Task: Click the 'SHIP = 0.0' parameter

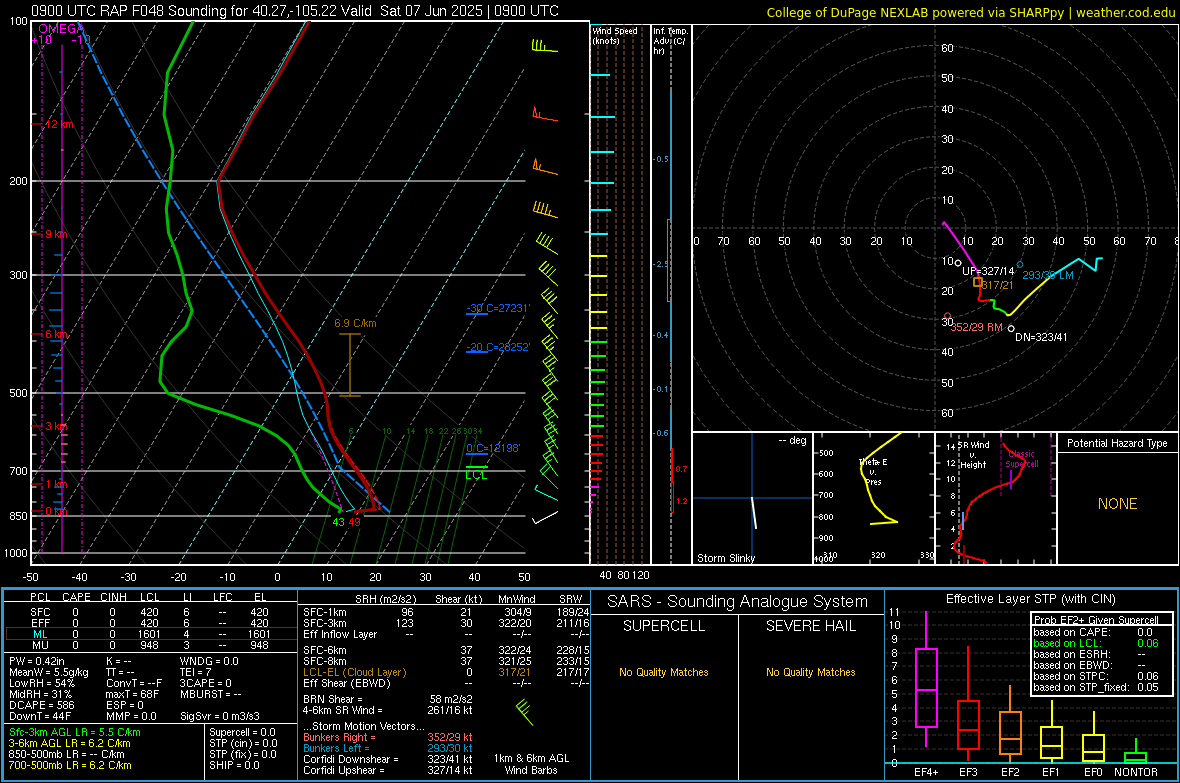Action: click(234, 765)
